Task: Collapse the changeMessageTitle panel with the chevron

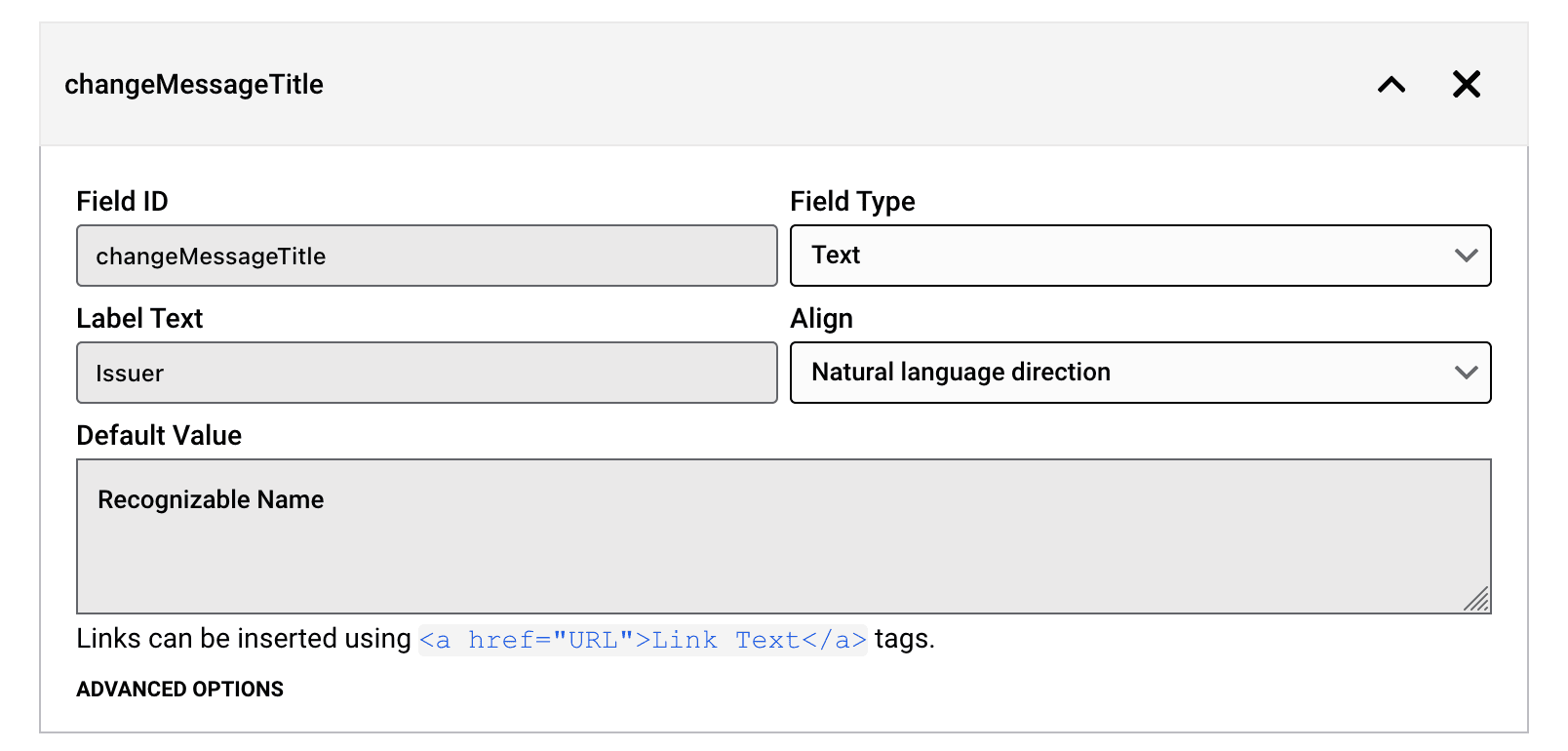Action: click(x=1392, y=85)
